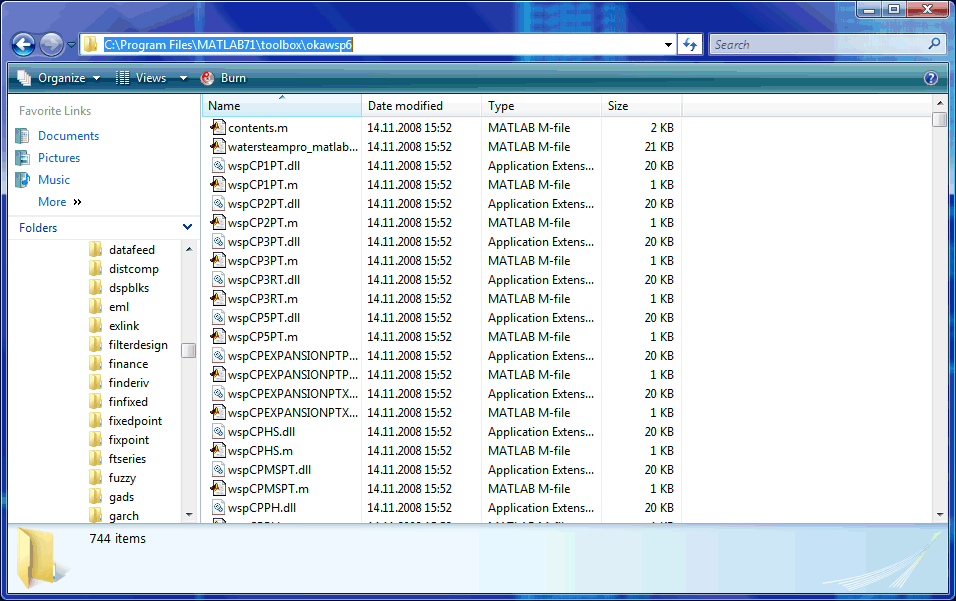The image size is (956, 601).
Task: Open the Organize menu
Action: coord(59,78)
